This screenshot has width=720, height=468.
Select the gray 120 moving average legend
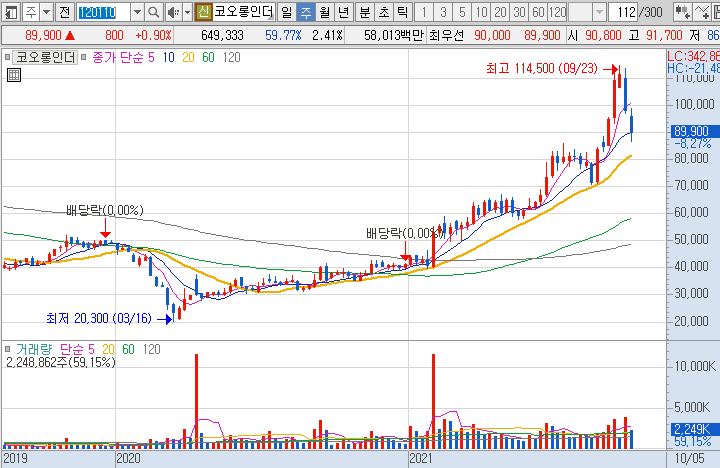click(x=231, y=57)
